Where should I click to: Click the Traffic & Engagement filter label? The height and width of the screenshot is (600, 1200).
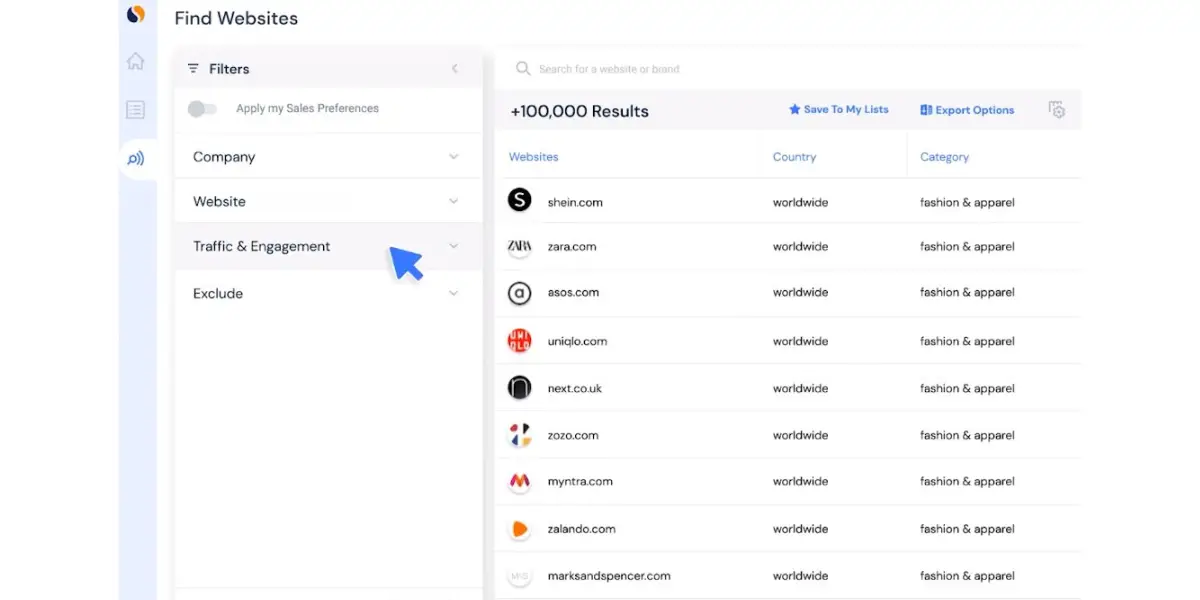(x=262, y=246)
